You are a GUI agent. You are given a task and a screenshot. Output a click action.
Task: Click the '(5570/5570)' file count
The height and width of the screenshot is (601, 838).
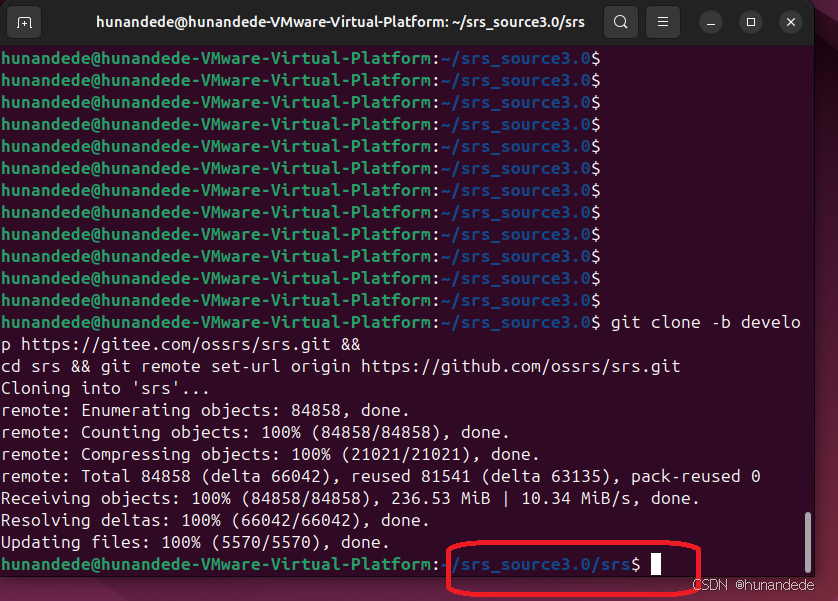266,542
